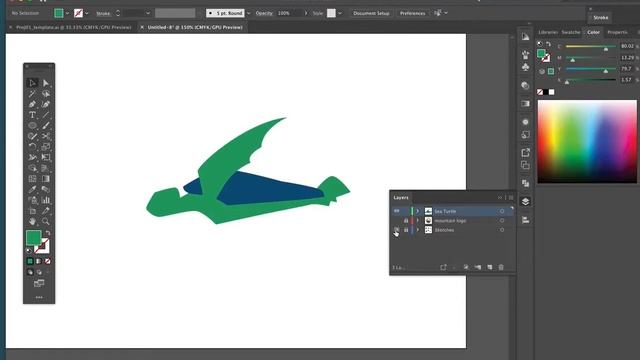Click the Magenta slider in Color panel
Viewport: 640px width, 360px height.
point(591,58)
